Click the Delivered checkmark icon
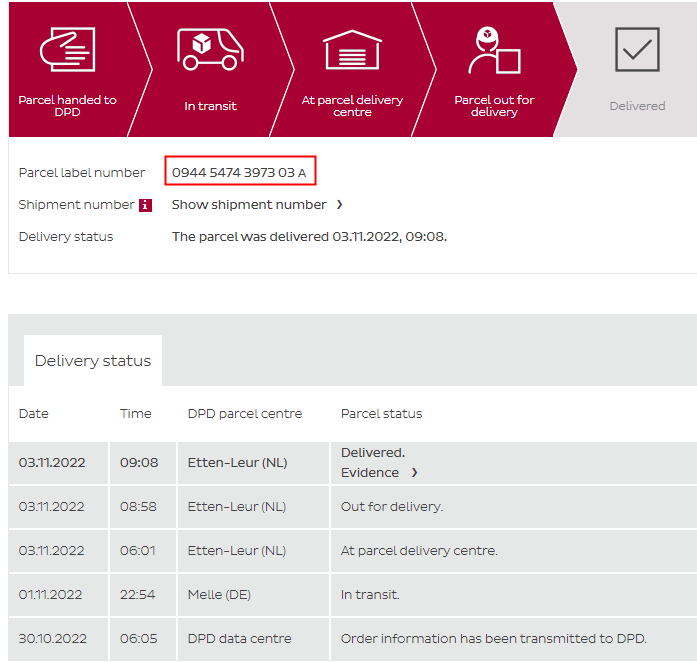Viewport: 697px width, 662px height. 637,49
